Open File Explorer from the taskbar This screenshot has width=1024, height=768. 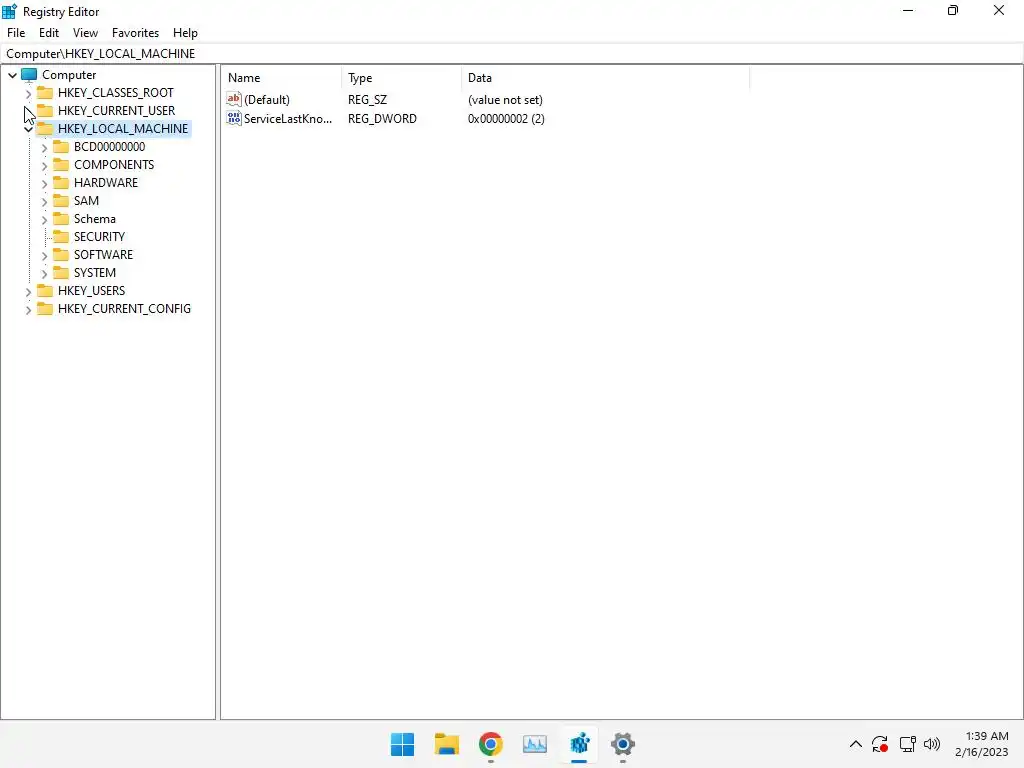(x=447, y=744)
